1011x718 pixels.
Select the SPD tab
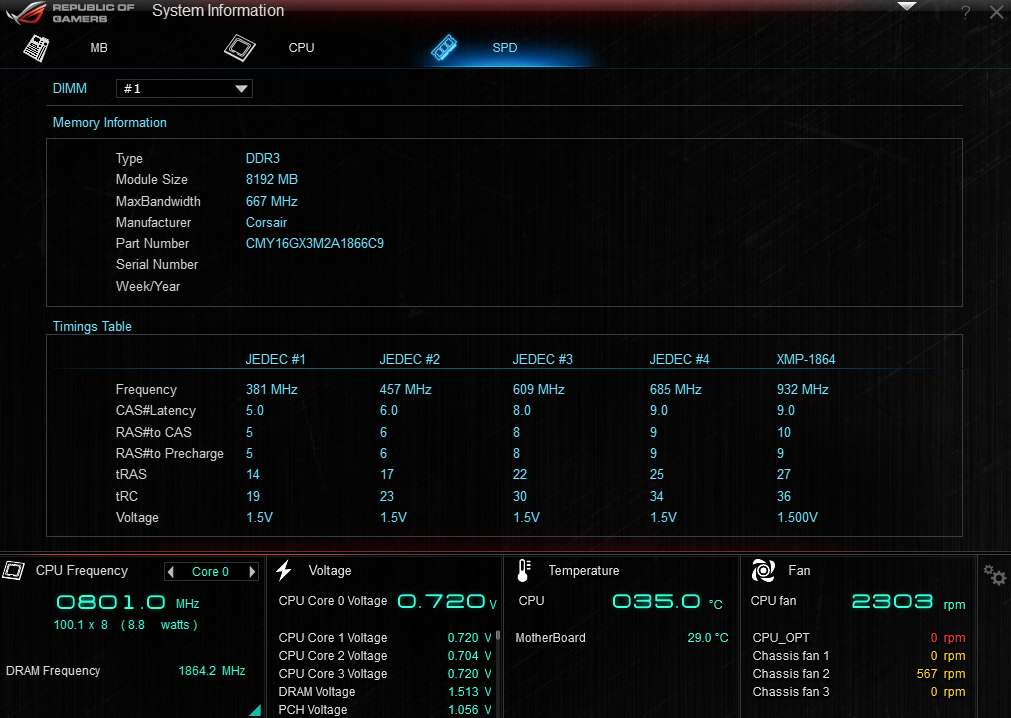pos(504,48)
